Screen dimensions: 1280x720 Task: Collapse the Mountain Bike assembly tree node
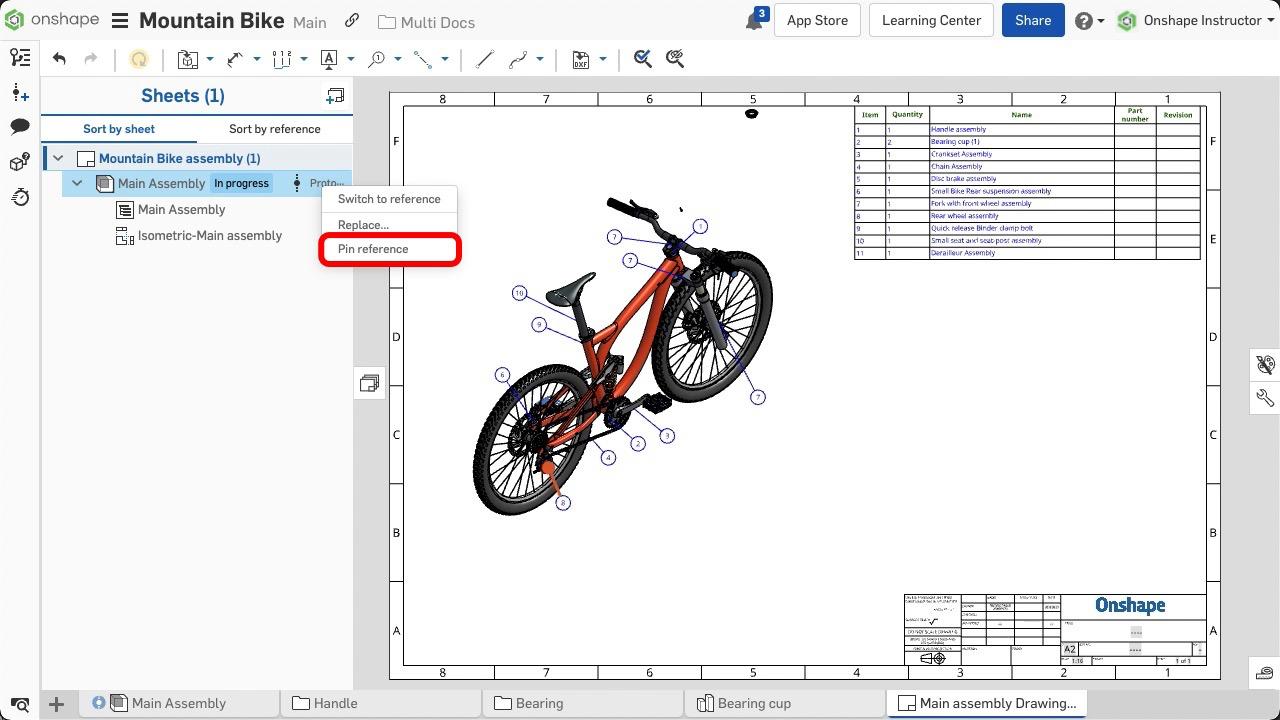pyautogui.click(x=58, y=158)
